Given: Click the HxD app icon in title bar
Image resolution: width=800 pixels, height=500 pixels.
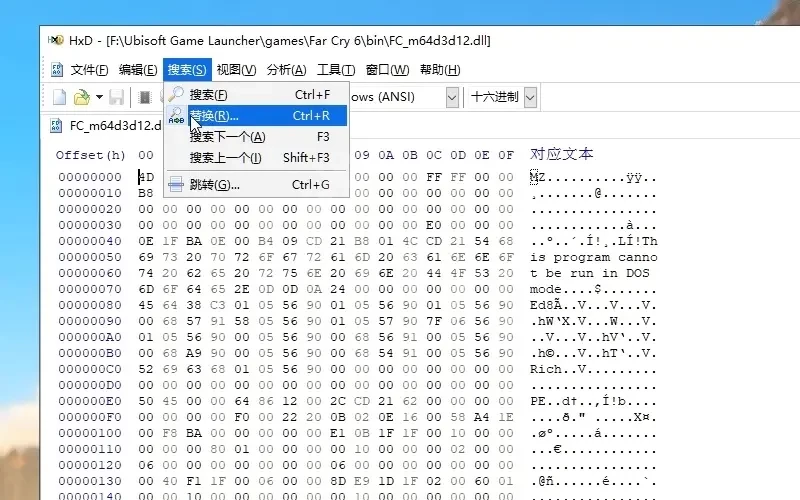Looking at the screenshot, I should (54, 40).
